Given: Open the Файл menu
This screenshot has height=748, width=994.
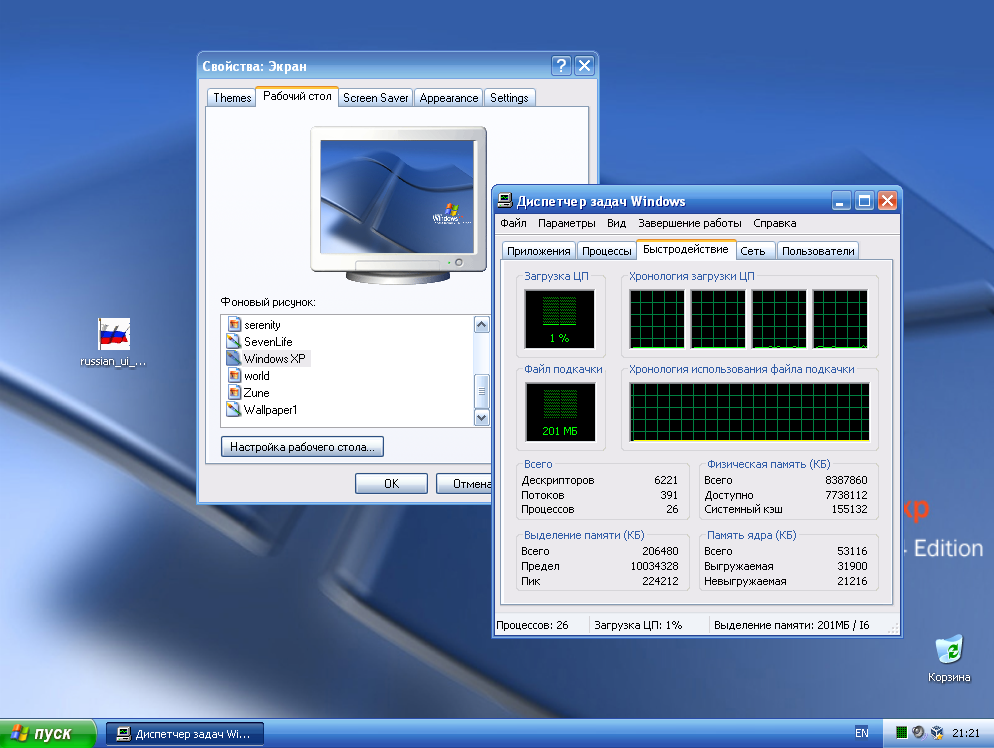Looking at the screenshot, I should point(513,223).
